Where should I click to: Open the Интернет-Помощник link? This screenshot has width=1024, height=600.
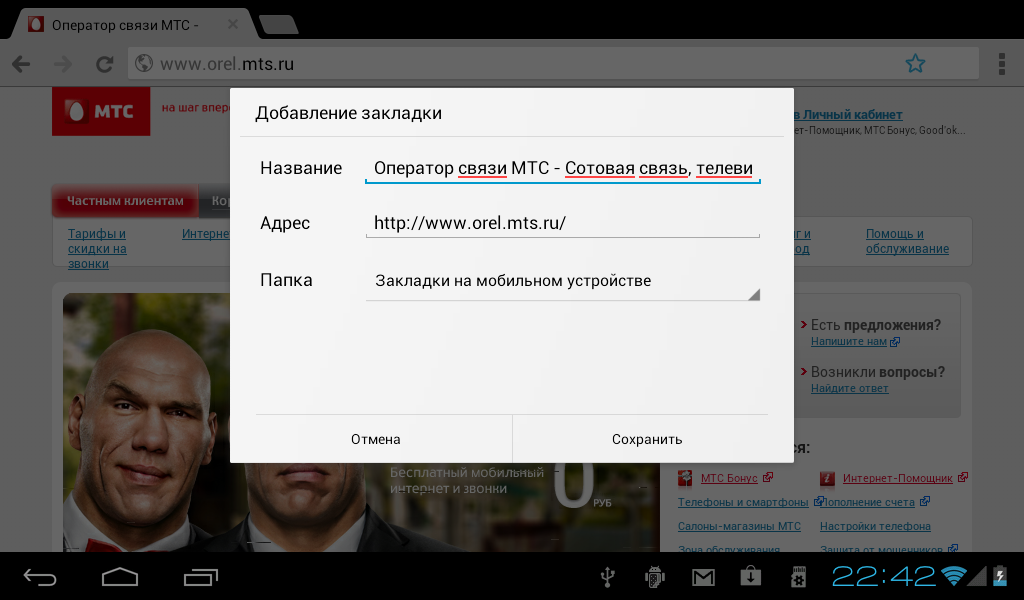(897, 479)
